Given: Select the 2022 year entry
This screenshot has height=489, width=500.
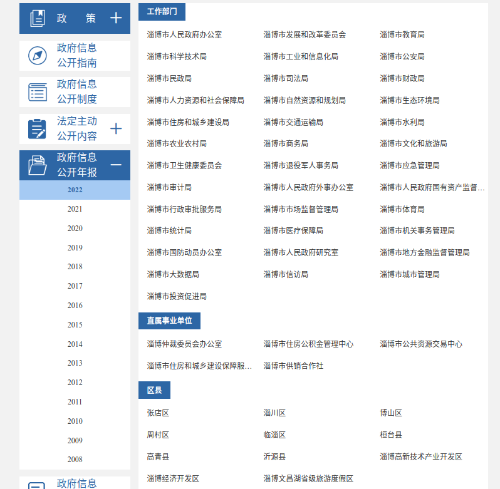Looking at the screenshot, I should pyautogui.click(x=75, y=190).
